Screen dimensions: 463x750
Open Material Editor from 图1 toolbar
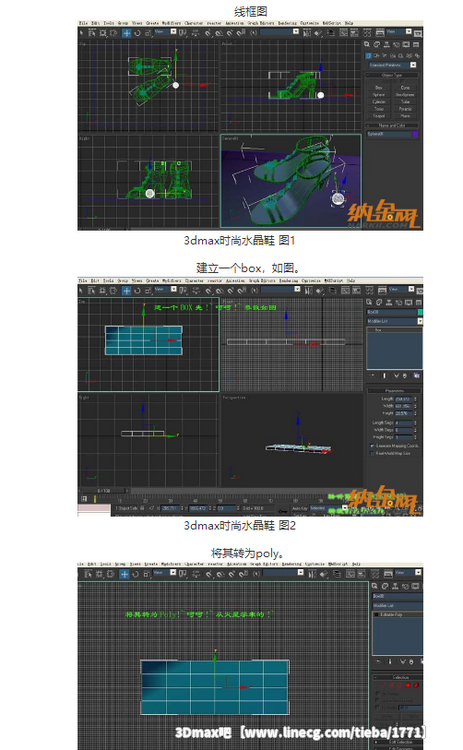point(367,33)
